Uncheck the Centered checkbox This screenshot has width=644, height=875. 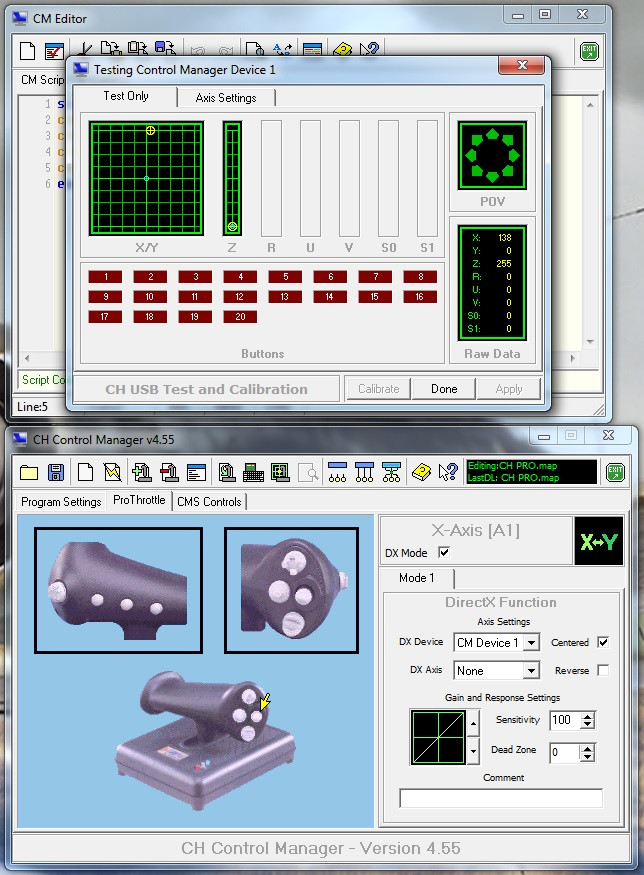click(x=603, y=642)
